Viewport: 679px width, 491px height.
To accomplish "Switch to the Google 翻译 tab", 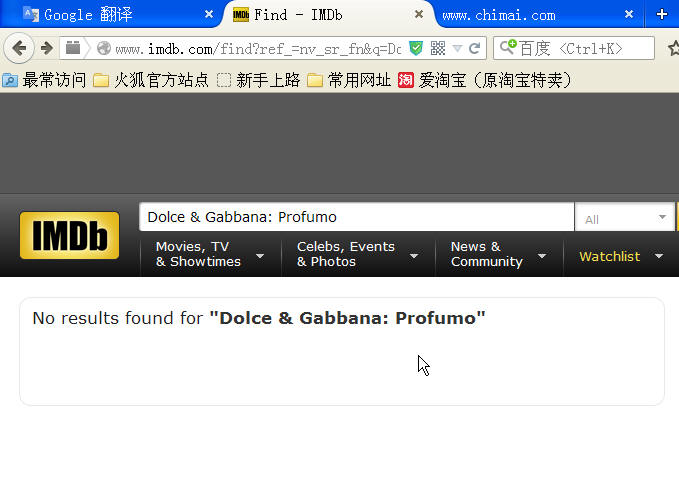I will [x=112, y=15].
